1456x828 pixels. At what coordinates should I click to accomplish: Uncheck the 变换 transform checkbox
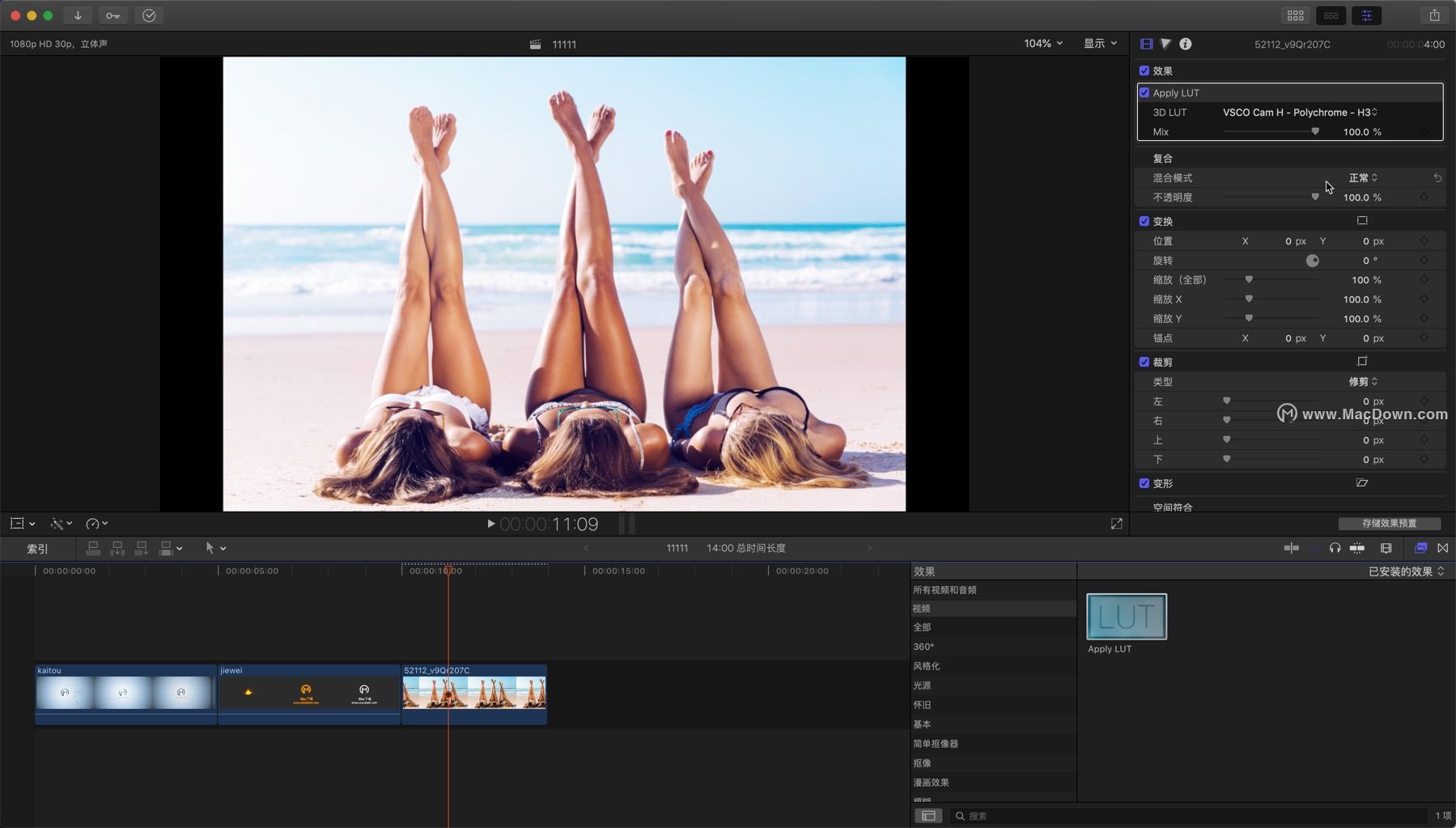(1144, 221)
